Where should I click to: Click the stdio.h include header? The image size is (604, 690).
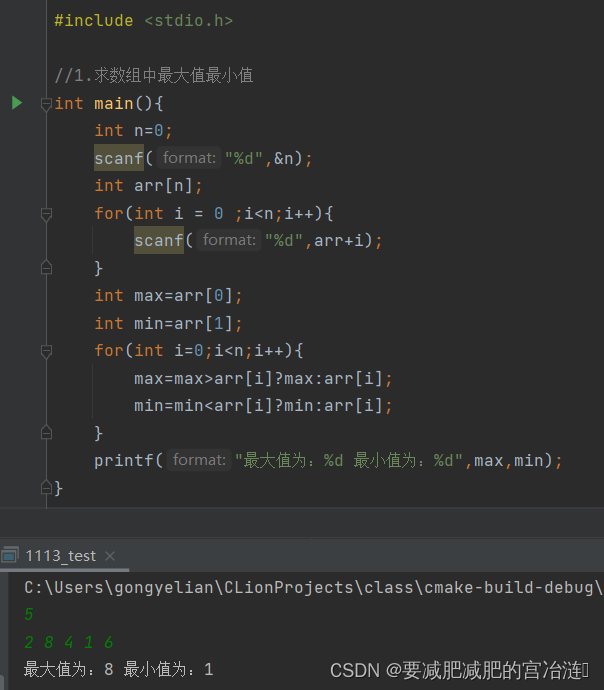(188, 21)
